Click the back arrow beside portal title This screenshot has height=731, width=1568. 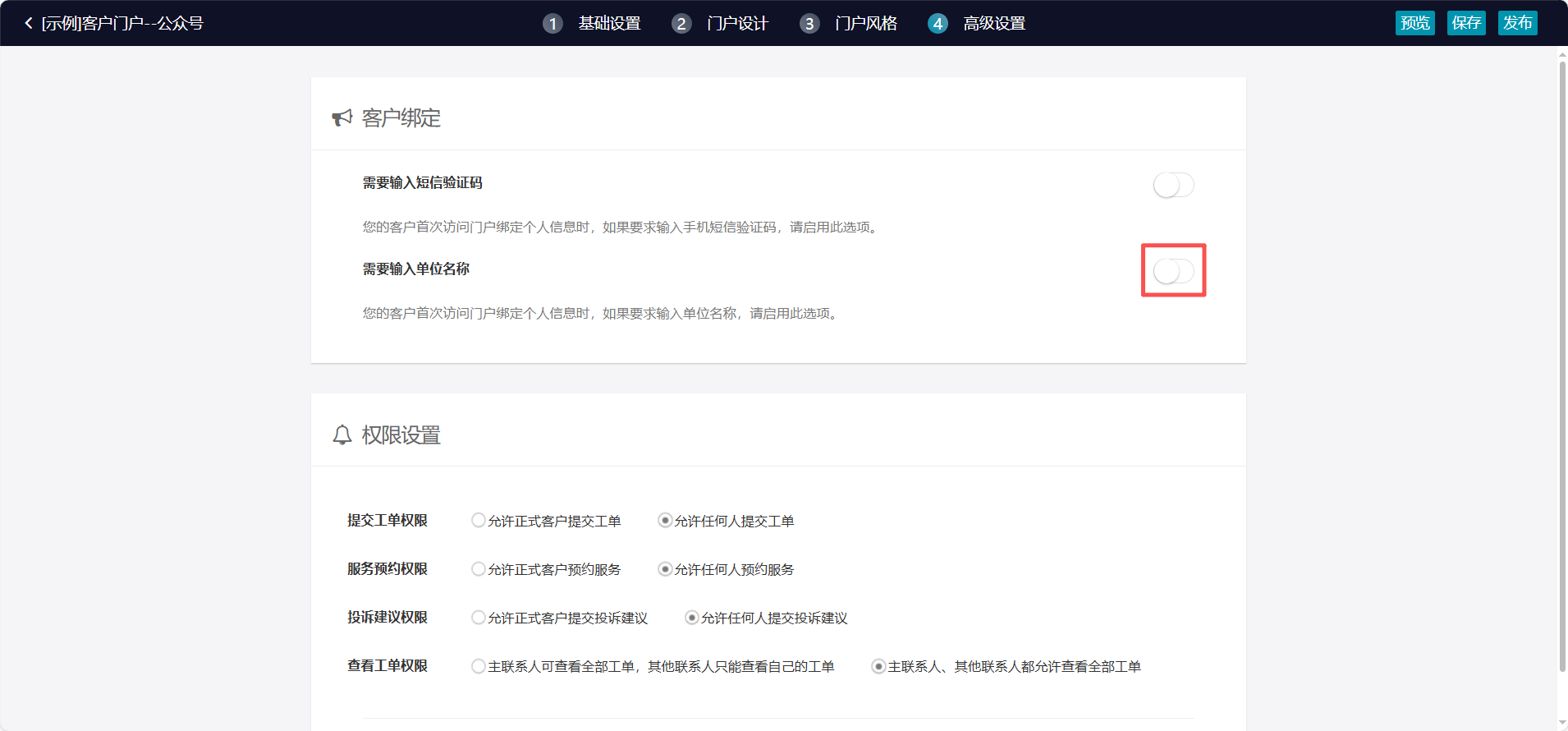(29, 23)
